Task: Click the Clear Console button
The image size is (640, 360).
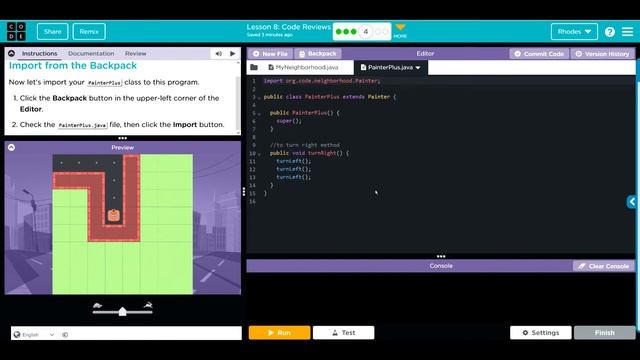Action: pos(604,266)
